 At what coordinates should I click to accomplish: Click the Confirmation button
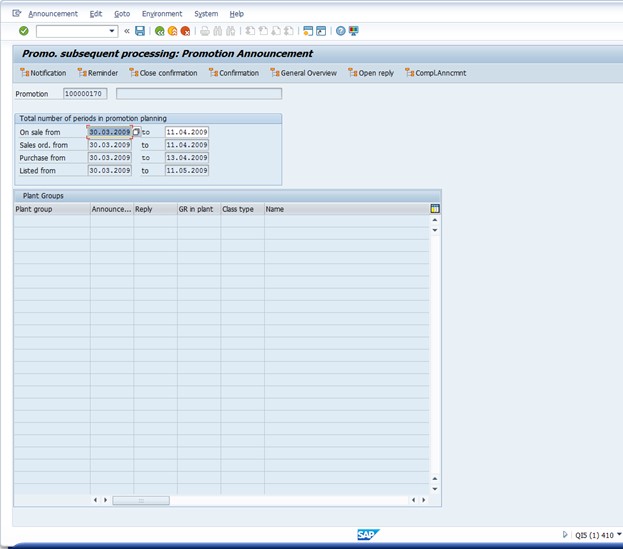point(234,73)
